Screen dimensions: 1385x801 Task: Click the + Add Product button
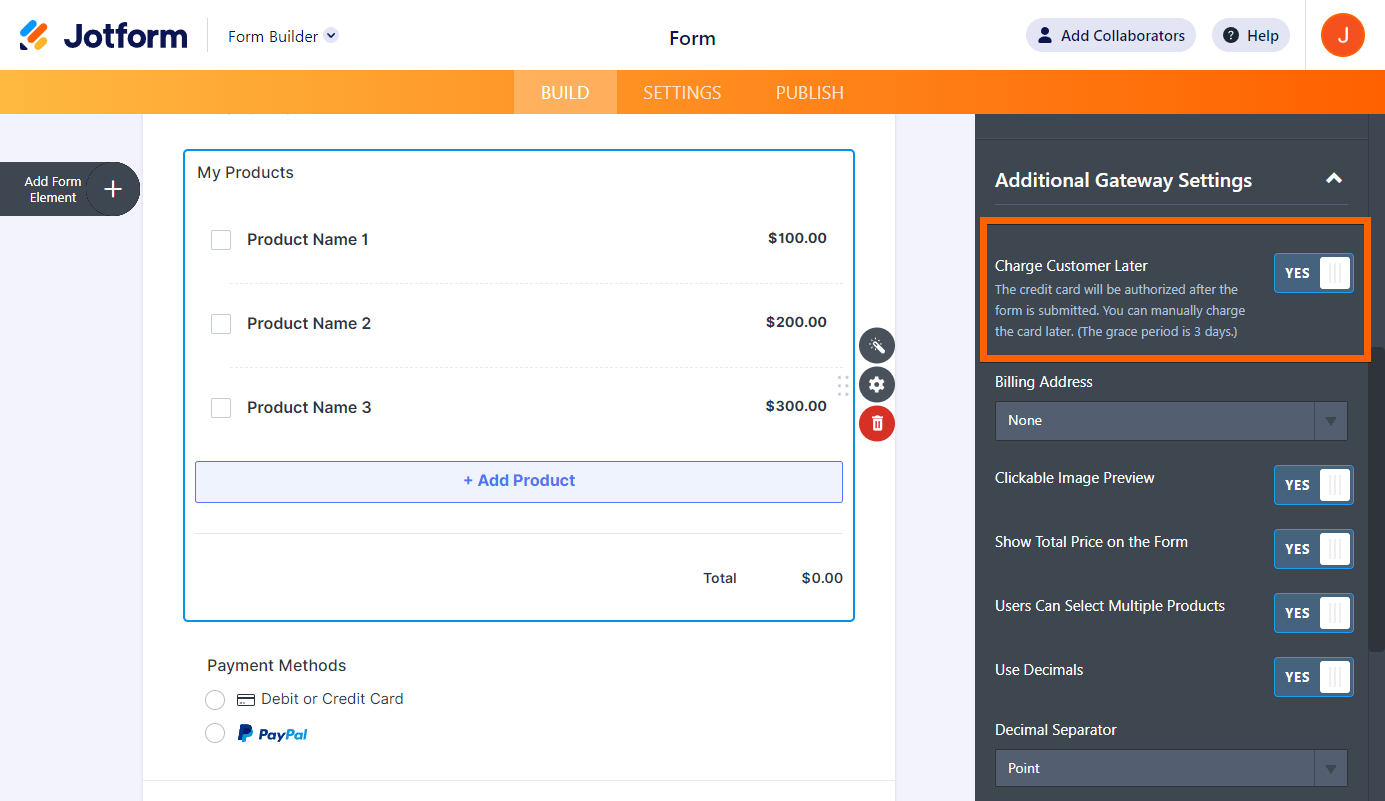519,481
